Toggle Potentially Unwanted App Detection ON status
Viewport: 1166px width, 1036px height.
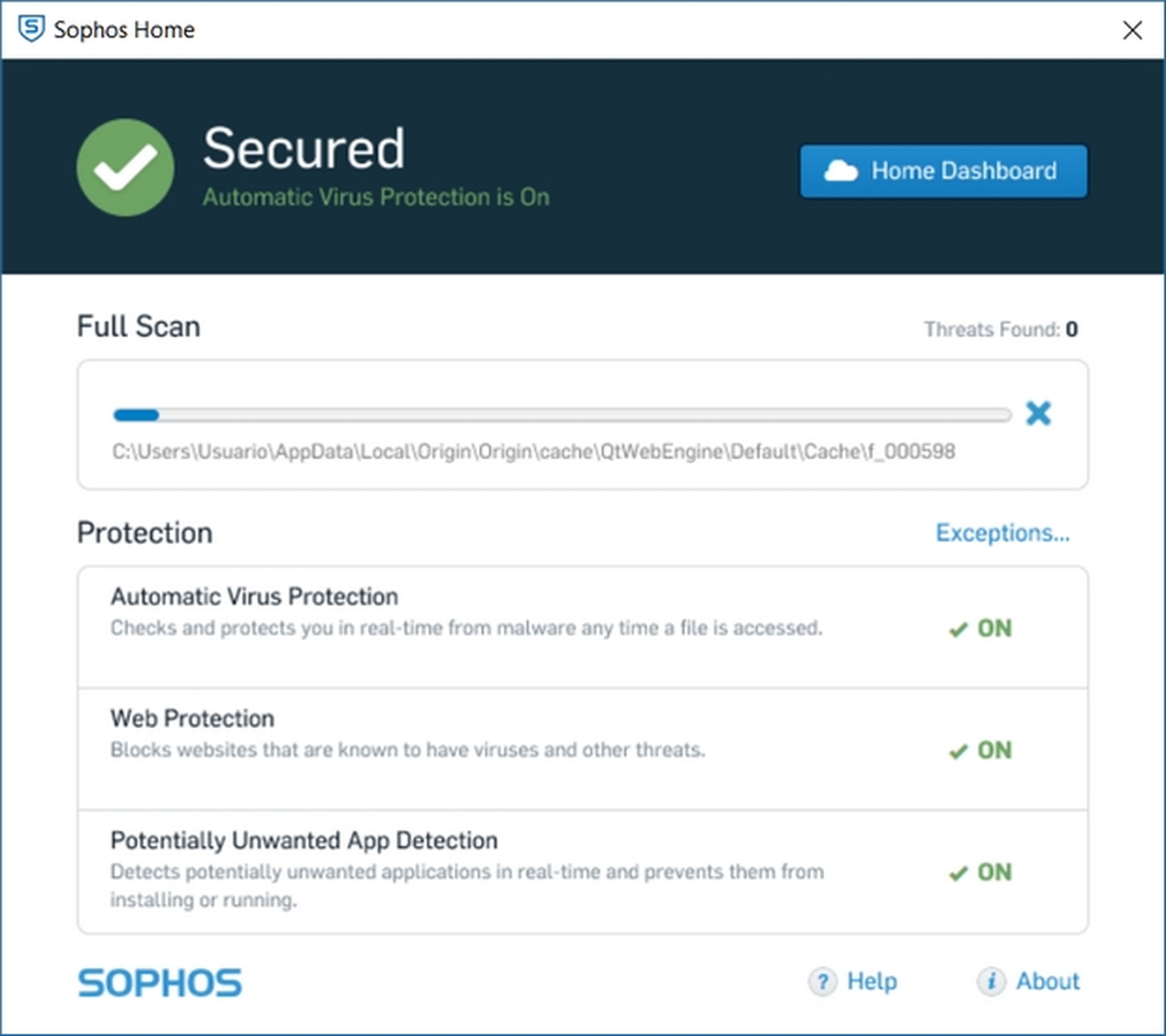click(x=981, y=872)
